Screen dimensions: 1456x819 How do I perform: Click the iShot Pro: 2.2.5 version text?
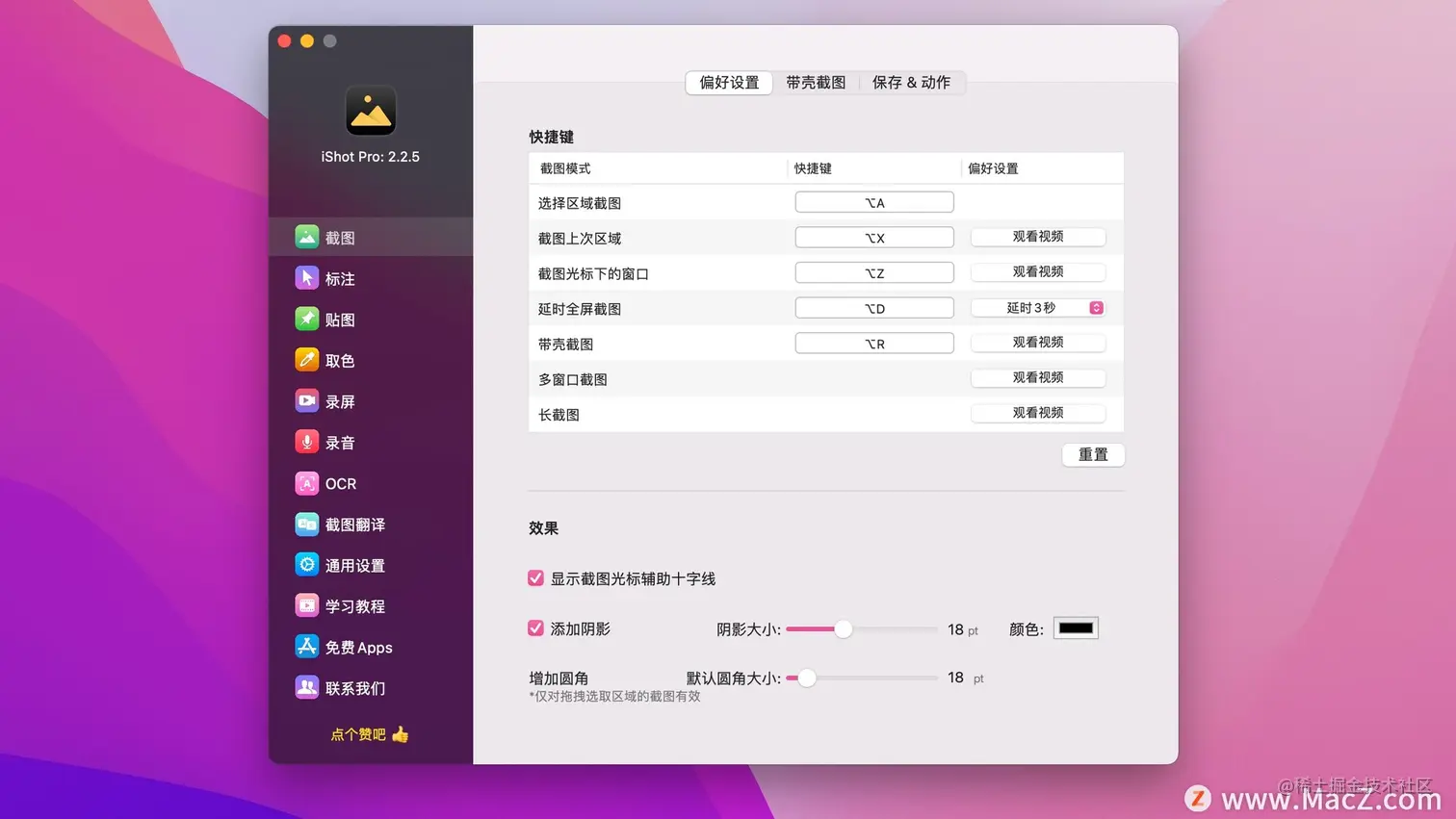tap(371, 157)
